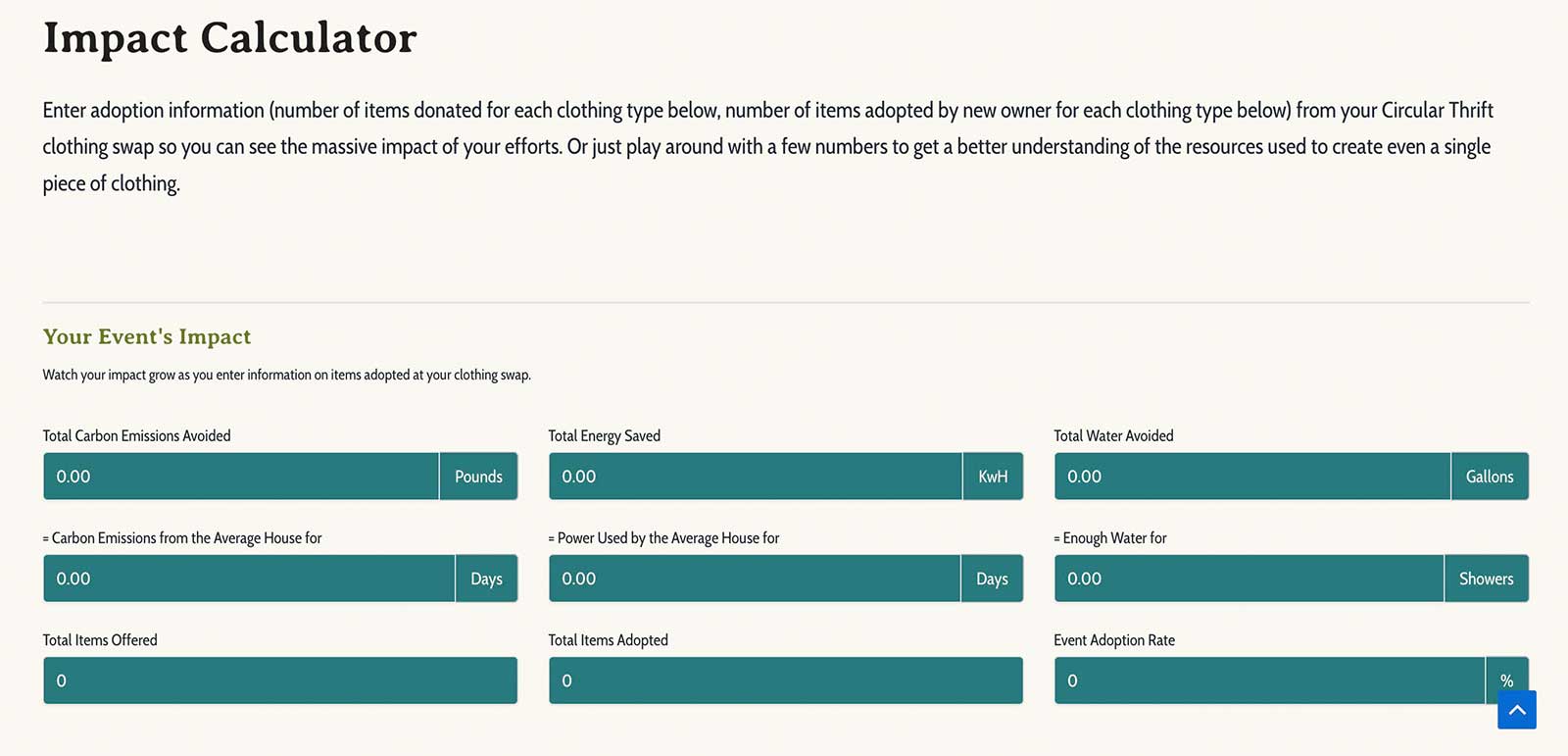Screen dimensions: 1568x756
Task: Click the Showers unit label
Action: [x=1487, y=579]
